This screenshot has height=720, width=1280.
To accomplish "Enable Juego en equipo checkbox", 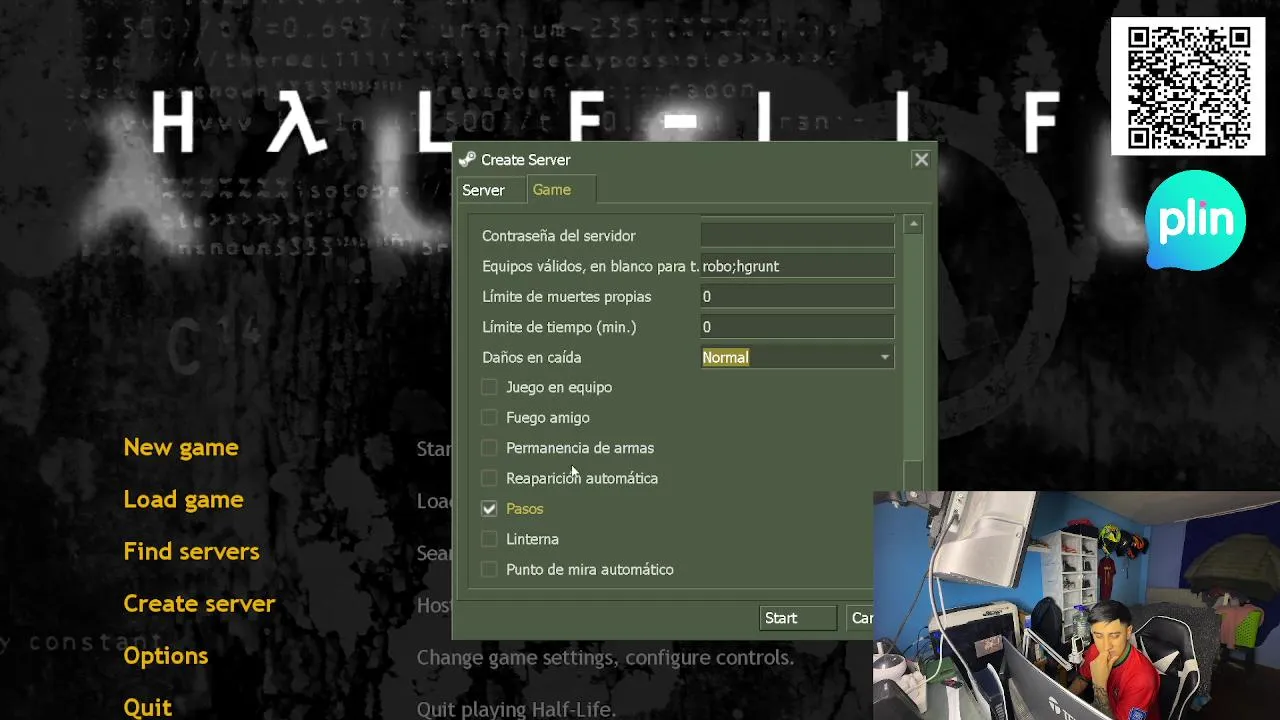I will tap(489, 387).
